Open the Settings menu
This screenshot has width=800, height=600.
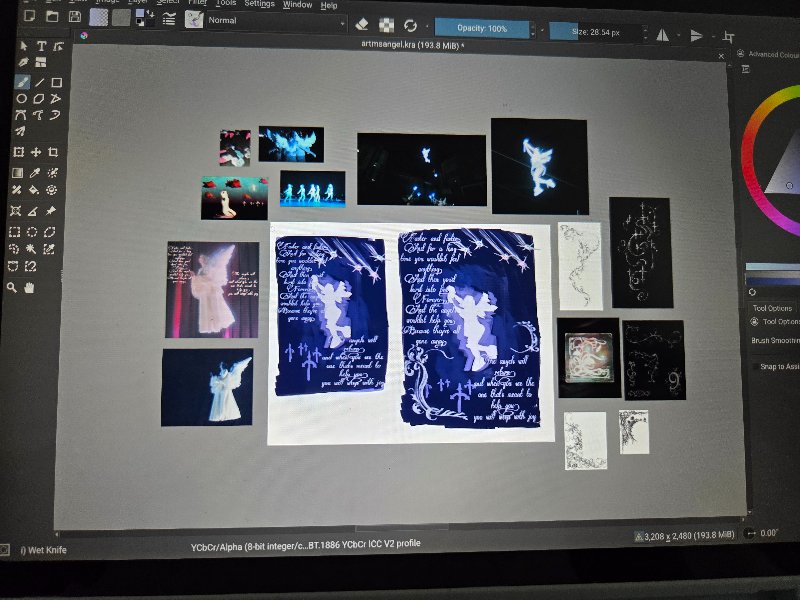tap(259, 4)
